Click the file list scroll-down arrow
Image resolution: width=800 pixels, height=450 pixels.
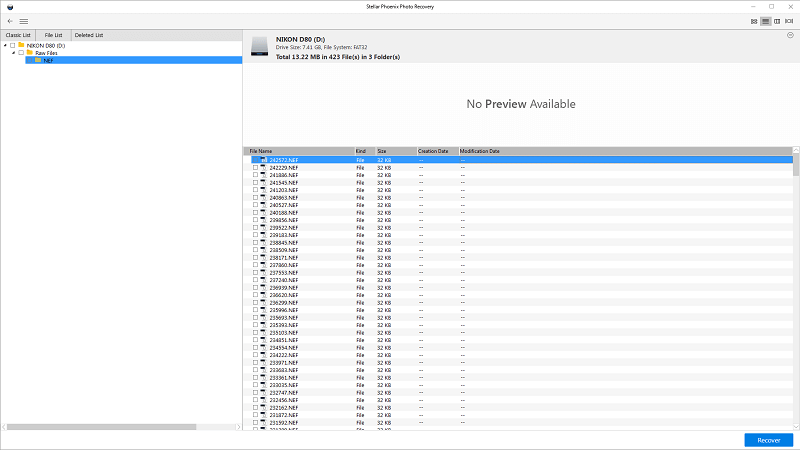(x=796, y=427)
